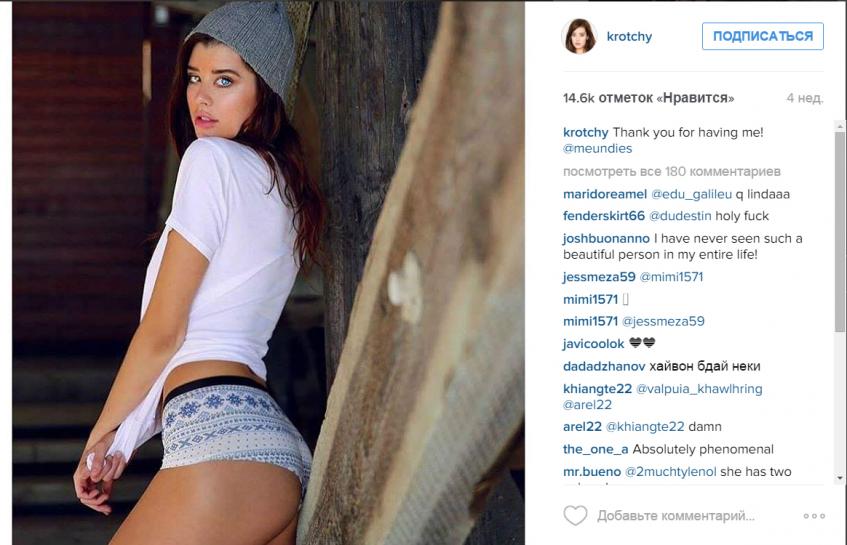
Task: Open the three-dot more options menu
Action: pos(814,516)
